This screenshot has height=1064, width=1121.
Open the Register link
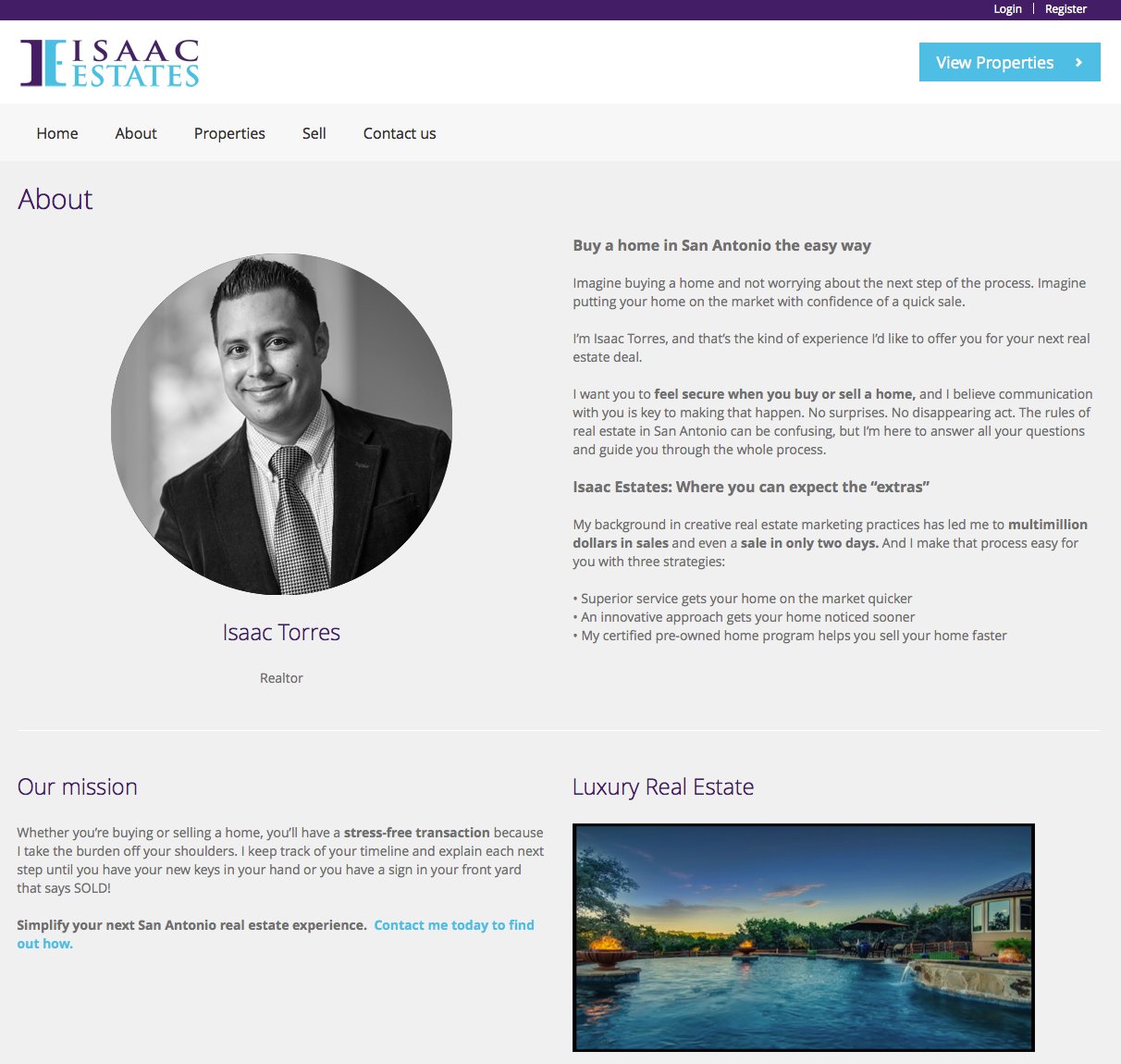point(1066,9)
